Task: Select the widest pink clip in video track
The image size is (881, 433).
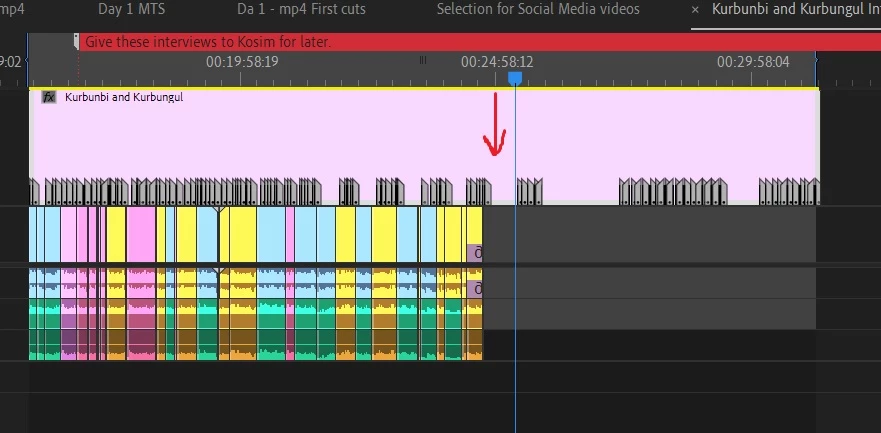Action: (141, 234)
